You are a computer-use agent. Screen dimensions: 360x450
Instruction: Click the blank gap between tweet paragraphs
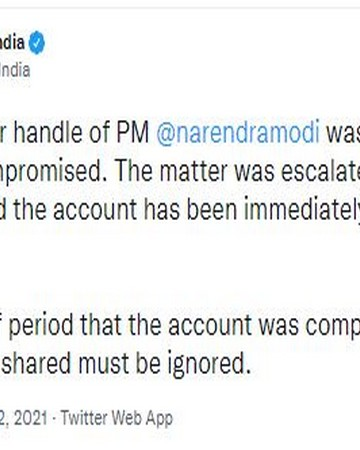pos(180,267)
